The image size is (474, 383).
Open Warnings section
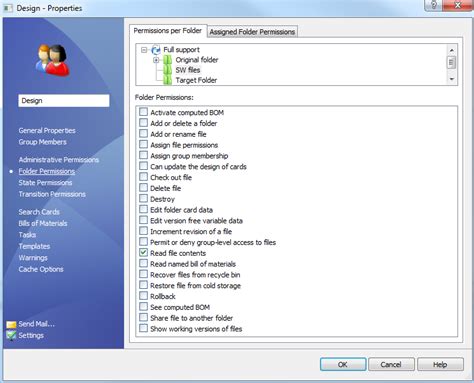(33, 258)
